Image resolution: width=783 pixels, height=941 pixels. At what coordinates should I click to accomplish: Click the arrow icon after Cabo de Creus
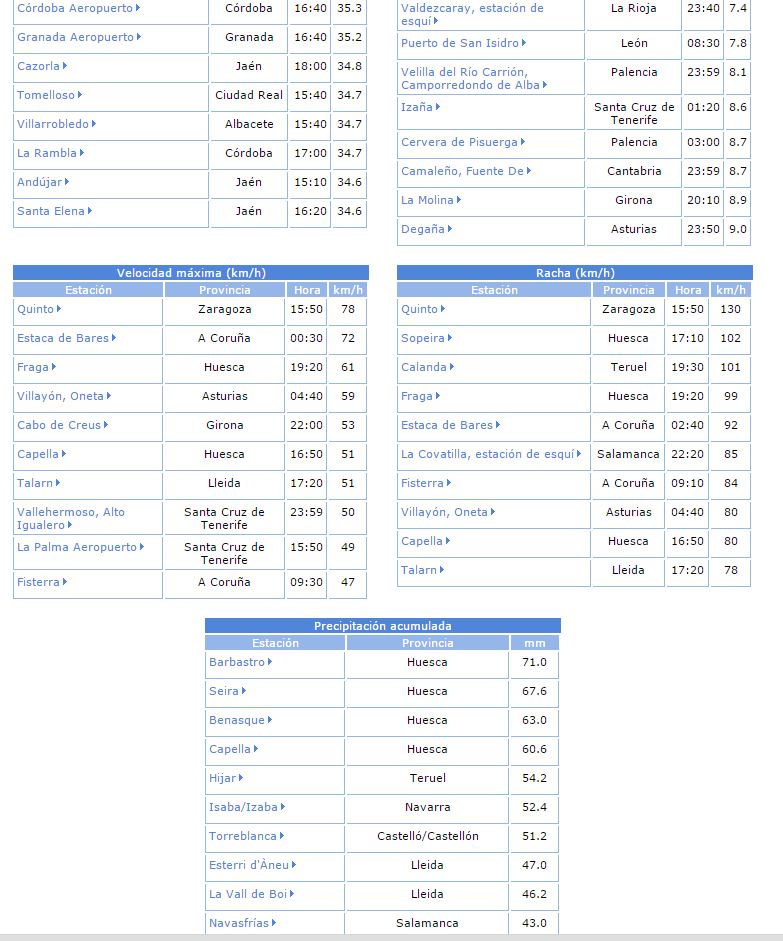pos(107,425)
